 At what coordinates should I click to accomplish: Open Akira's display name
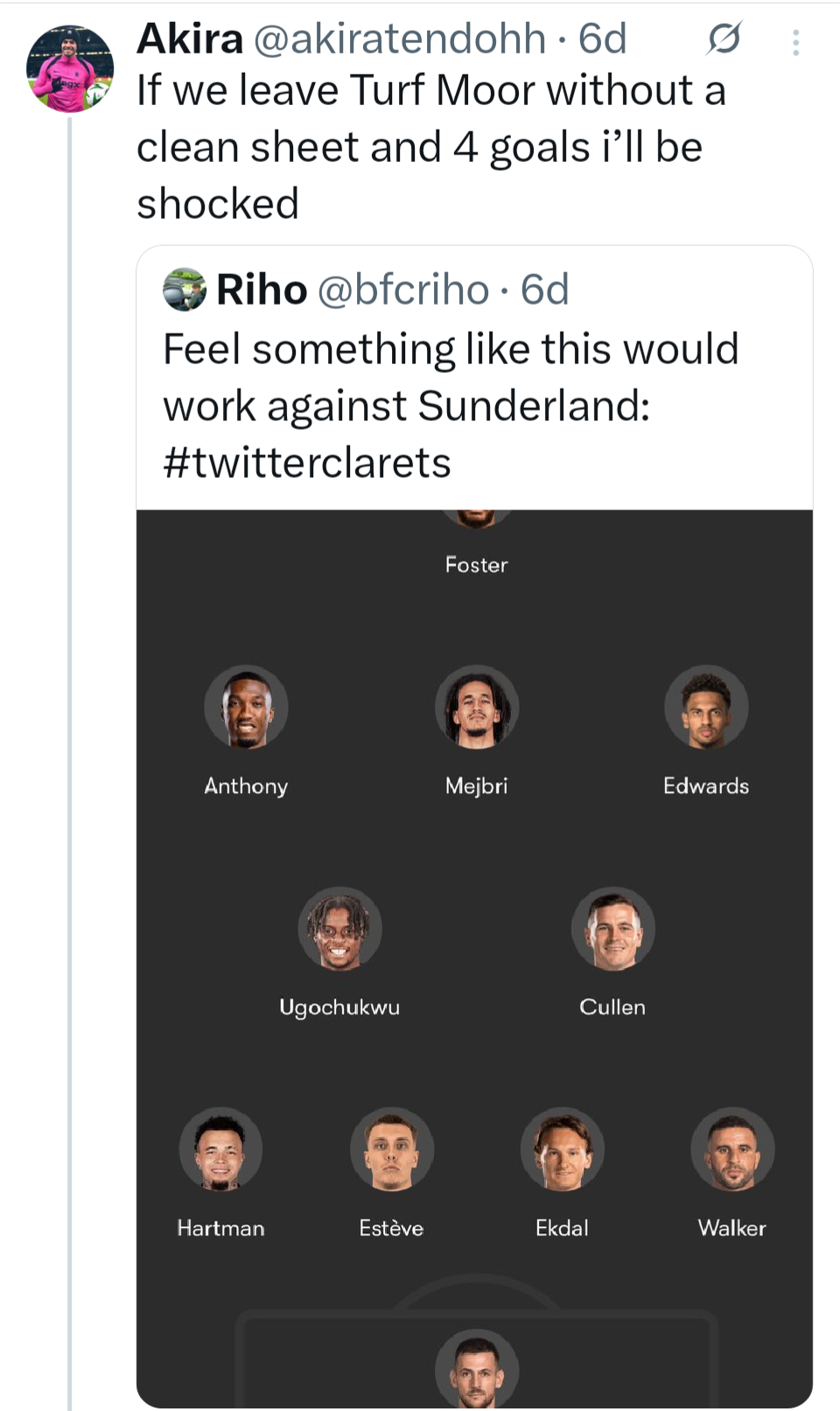pyautogui.click(x=190, y=39)
